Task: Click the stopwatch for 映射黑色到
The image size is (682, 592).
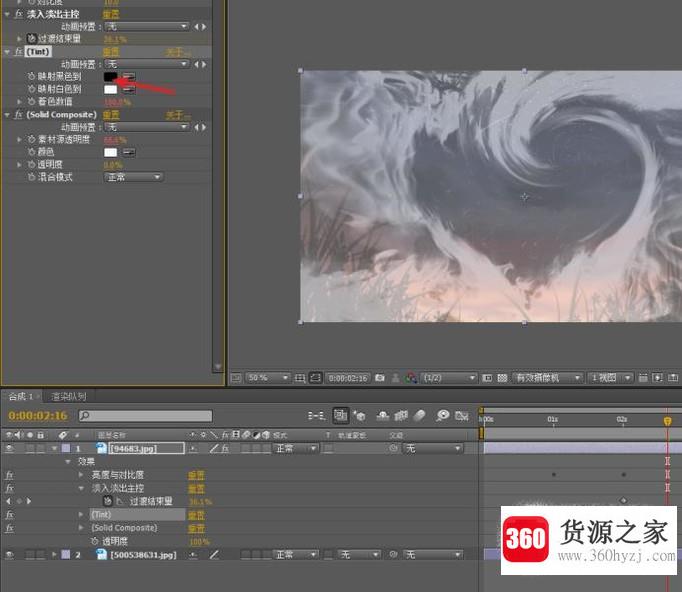Action: point(31,77)
